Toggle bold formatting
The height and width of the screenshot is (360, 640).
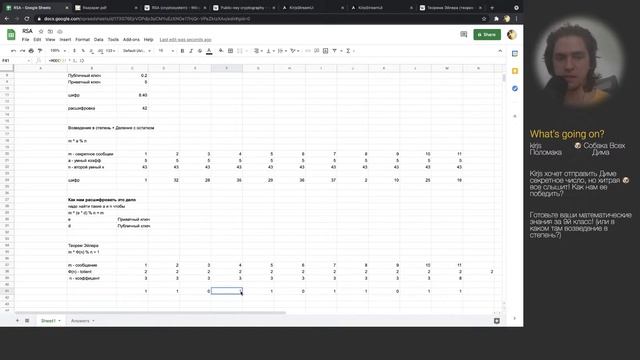(182, 51)
